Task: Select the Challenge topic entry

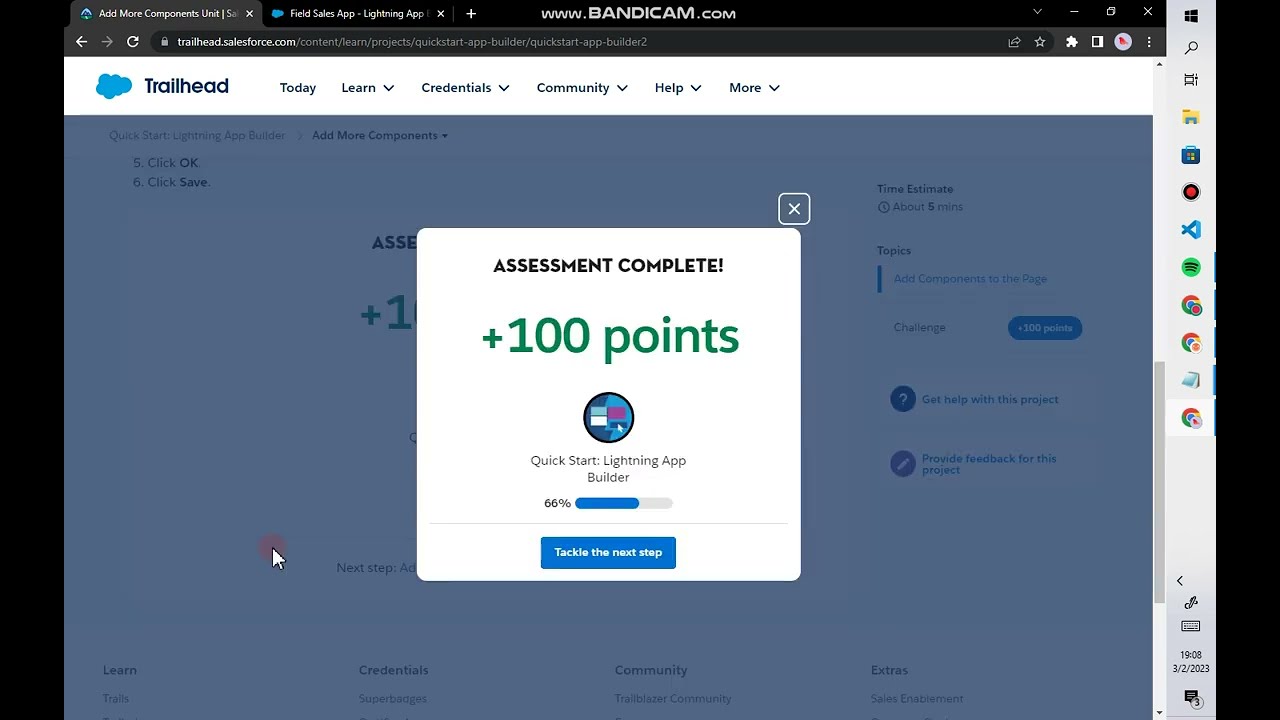Action: point(919,328)
